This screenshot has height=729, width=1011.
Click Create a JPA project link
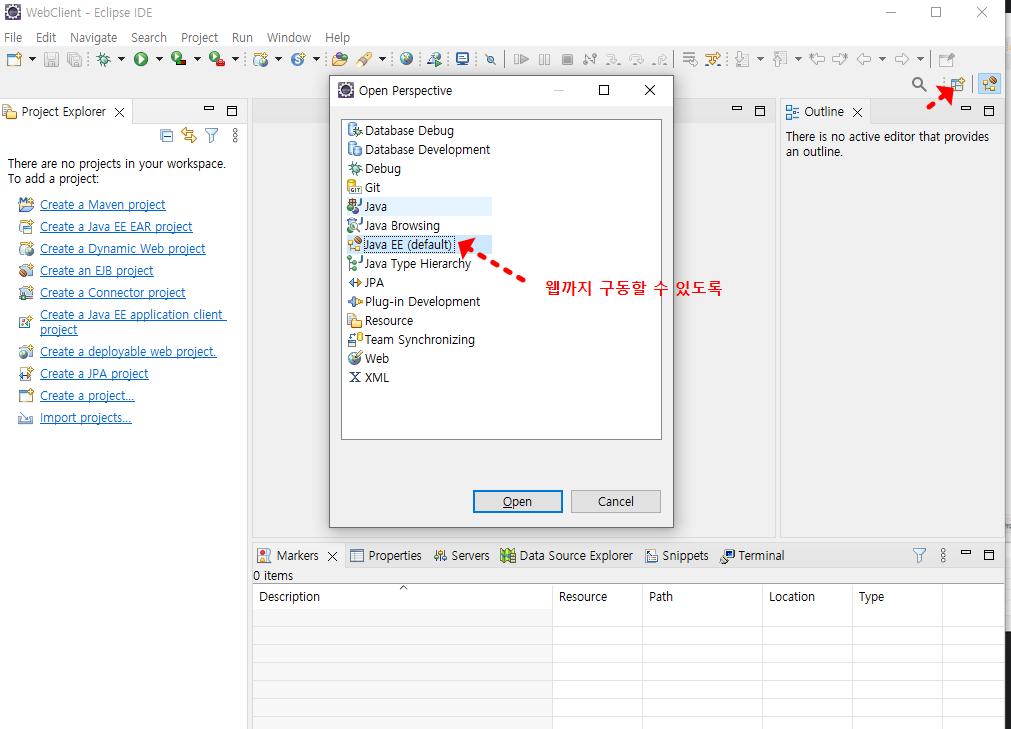point(94,373)
